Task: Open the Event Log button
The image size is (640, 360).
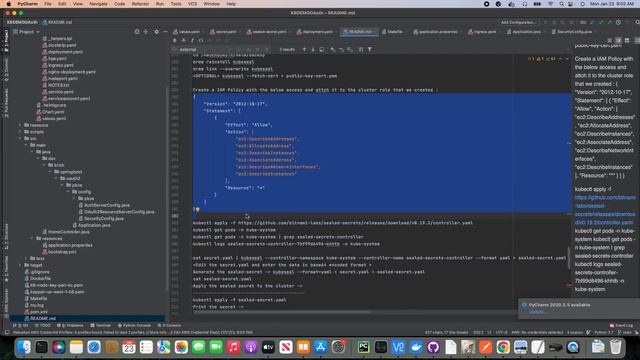Action: (x=621, y=326)
